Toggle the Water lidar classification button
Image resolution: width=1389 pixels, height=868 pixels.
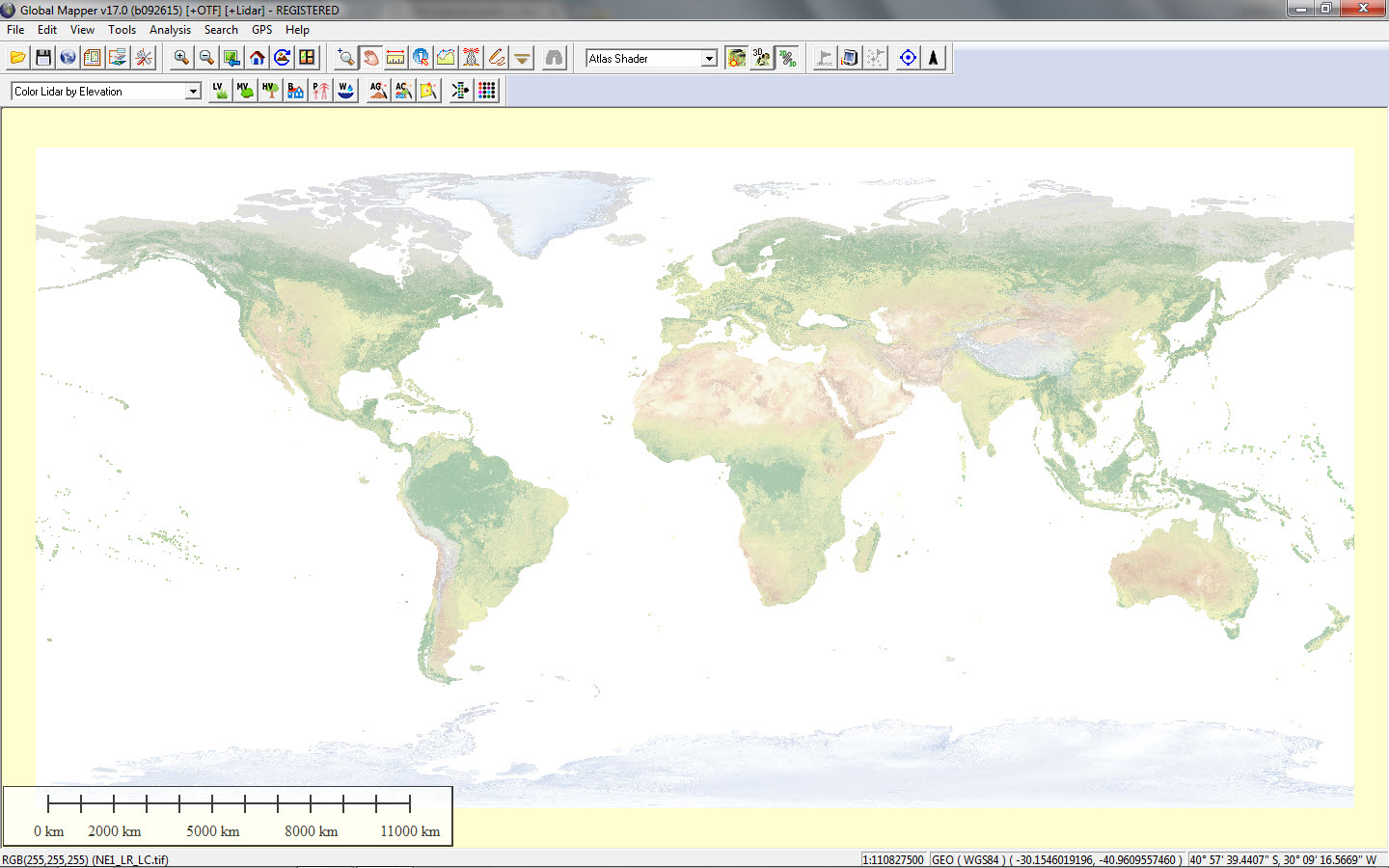click(x=344, y=90)
